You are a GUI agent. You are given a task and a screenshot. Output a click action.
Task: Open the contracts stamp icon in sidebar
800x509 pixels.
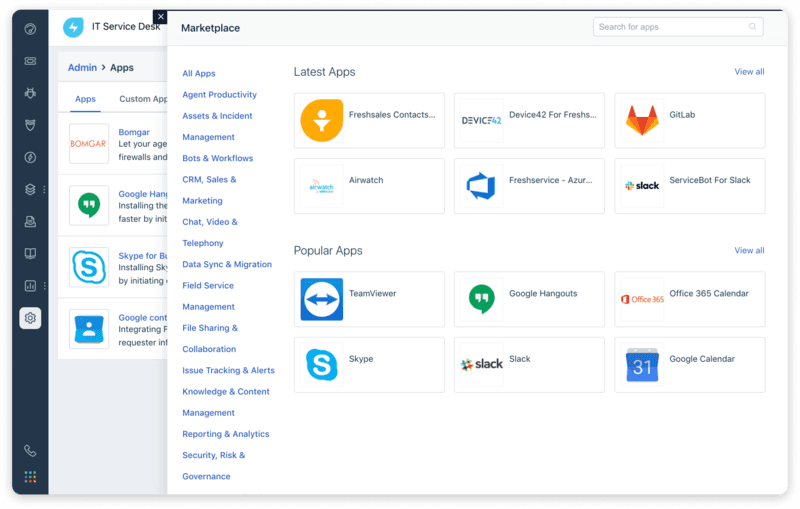pyautogui.click(x=30, y=221)
